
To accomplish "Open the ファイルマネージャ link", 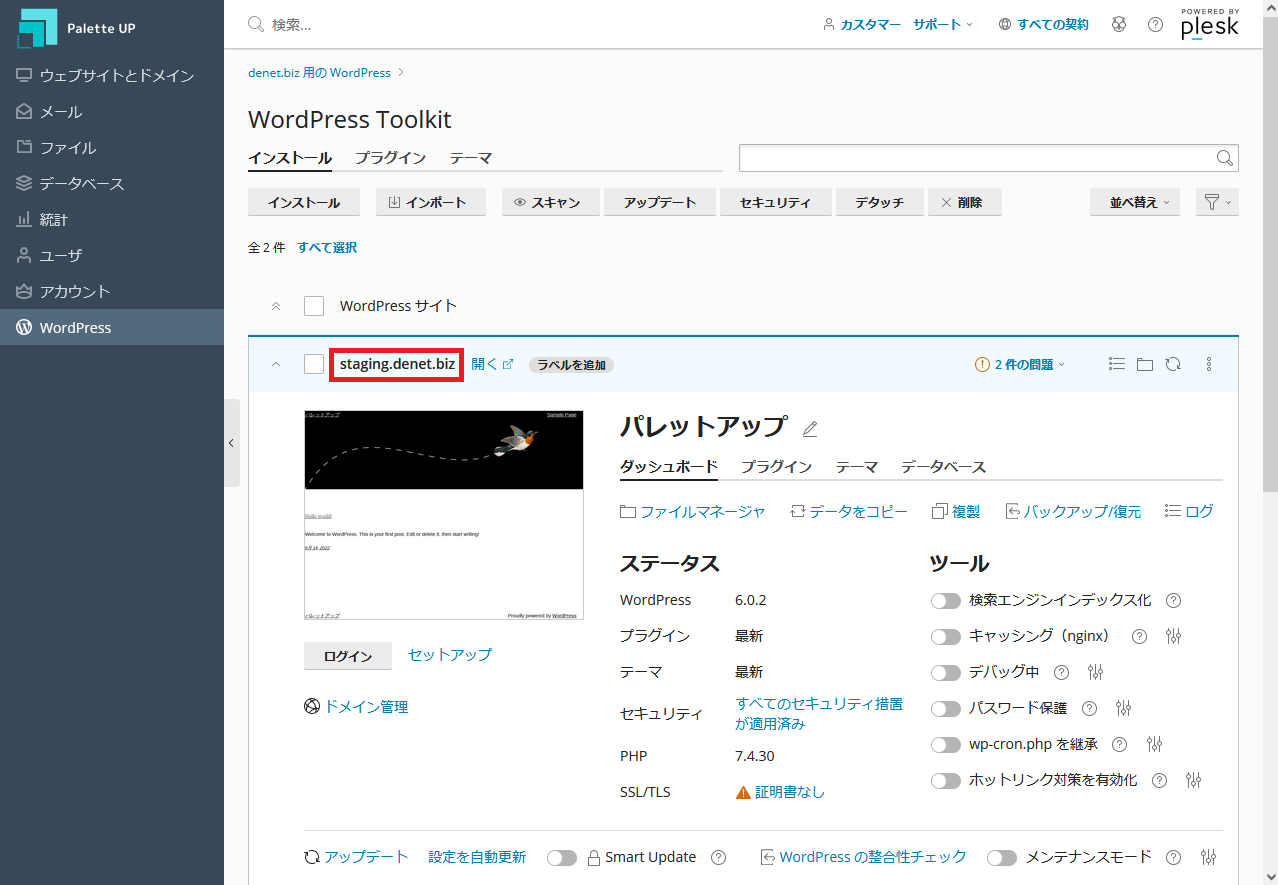I will [693, 511].
